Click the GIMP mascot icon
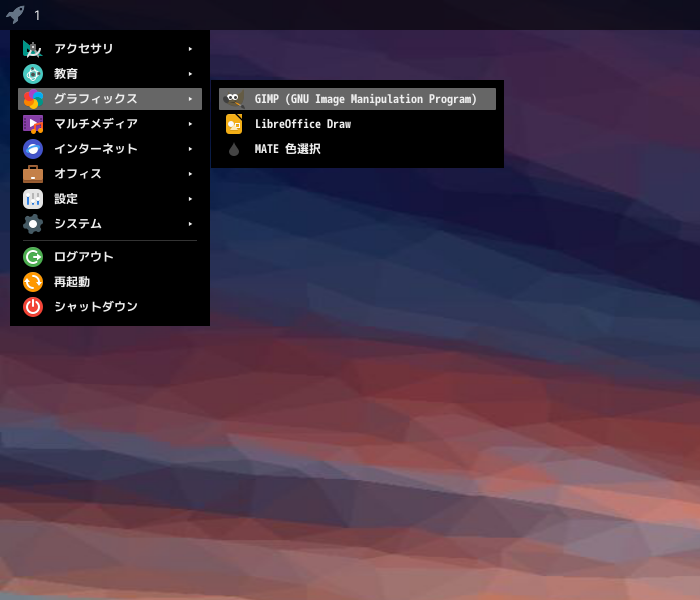Viewport: 700px width, 600px height. coord(233,99)
